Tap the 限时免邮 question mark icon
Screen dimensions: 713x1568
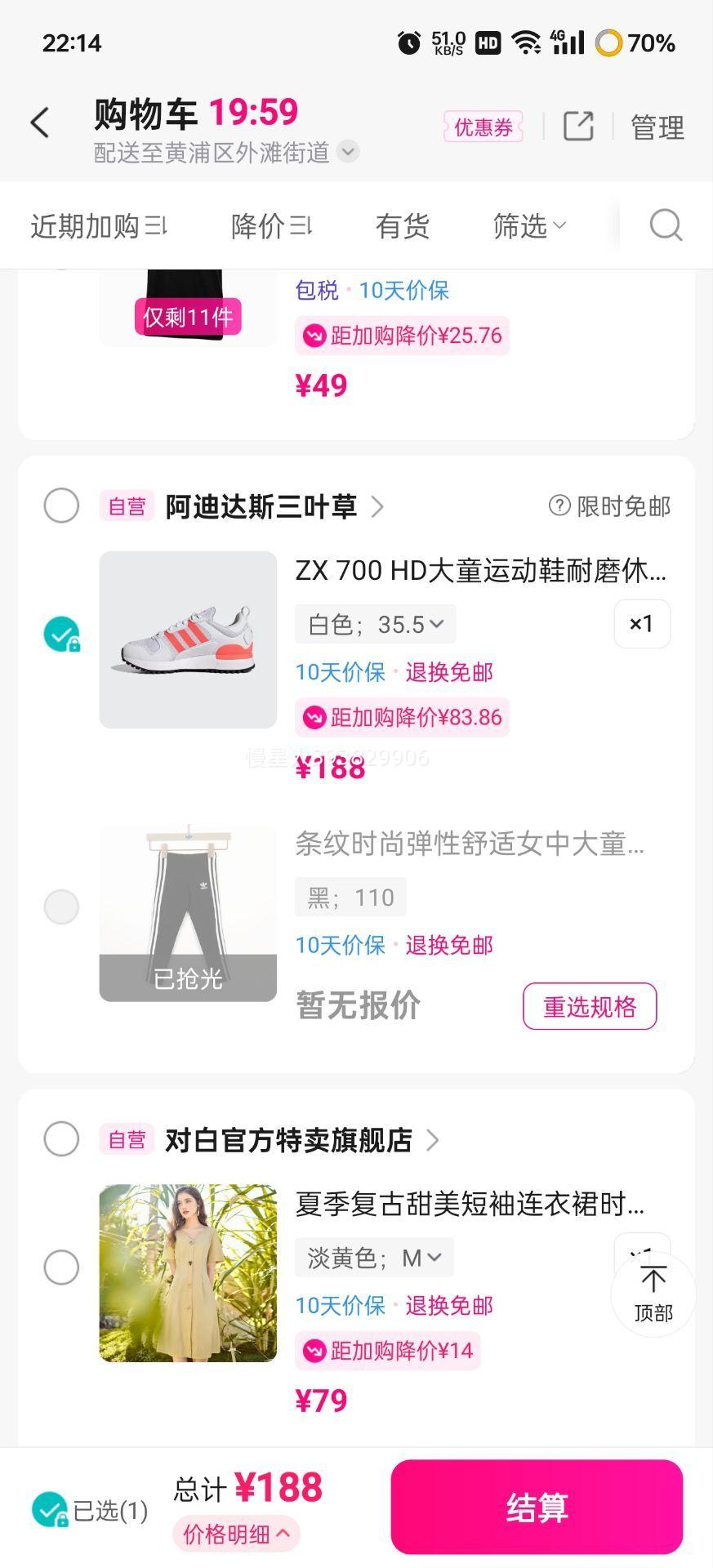[x=559, y=506]
